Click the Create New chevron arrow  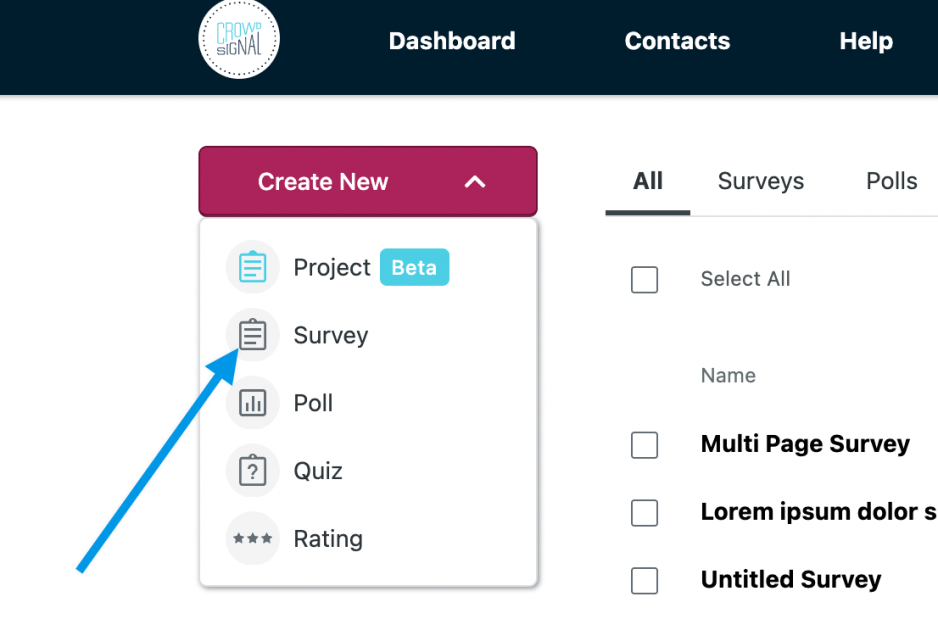(x=475, y=182)
